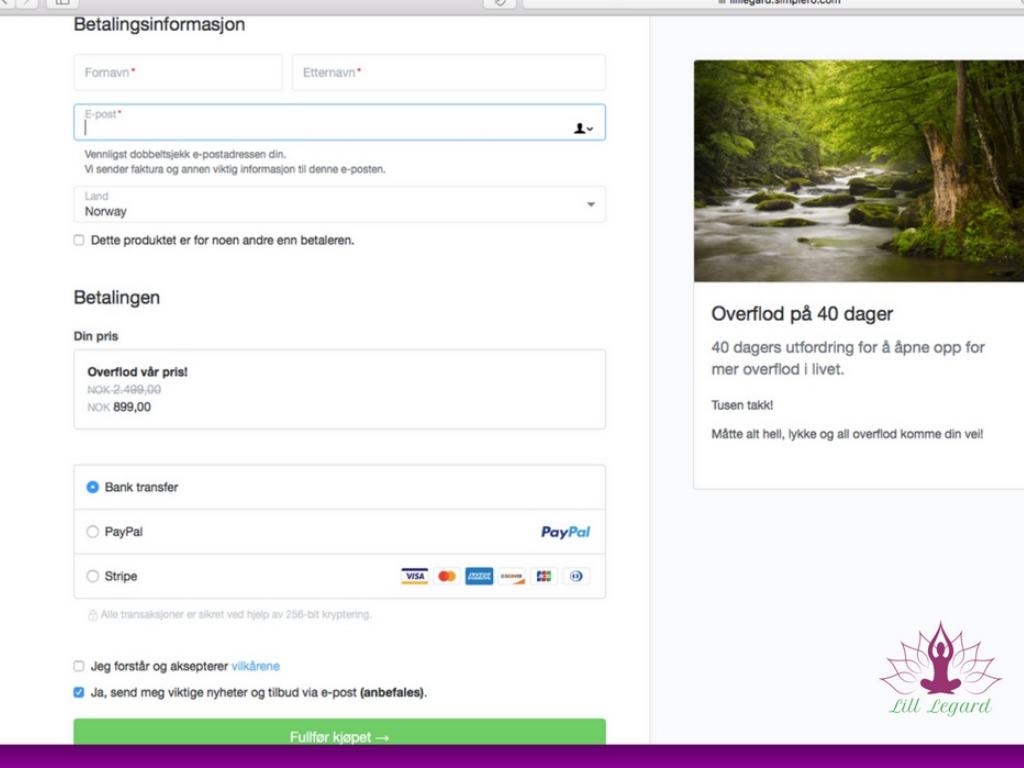Open the vilkårene terms link
The height and width of the screenshot is (768, 1024).
256,666
